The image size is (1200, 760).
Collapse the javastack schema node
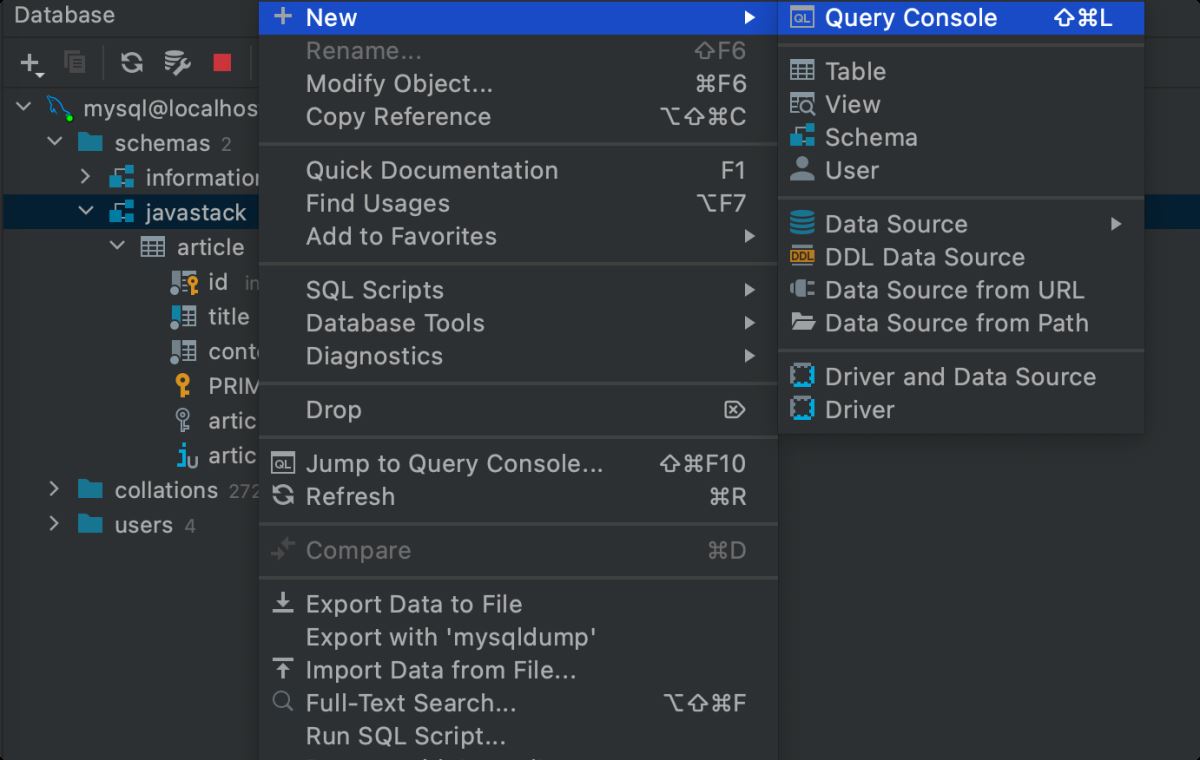(86, 212)
